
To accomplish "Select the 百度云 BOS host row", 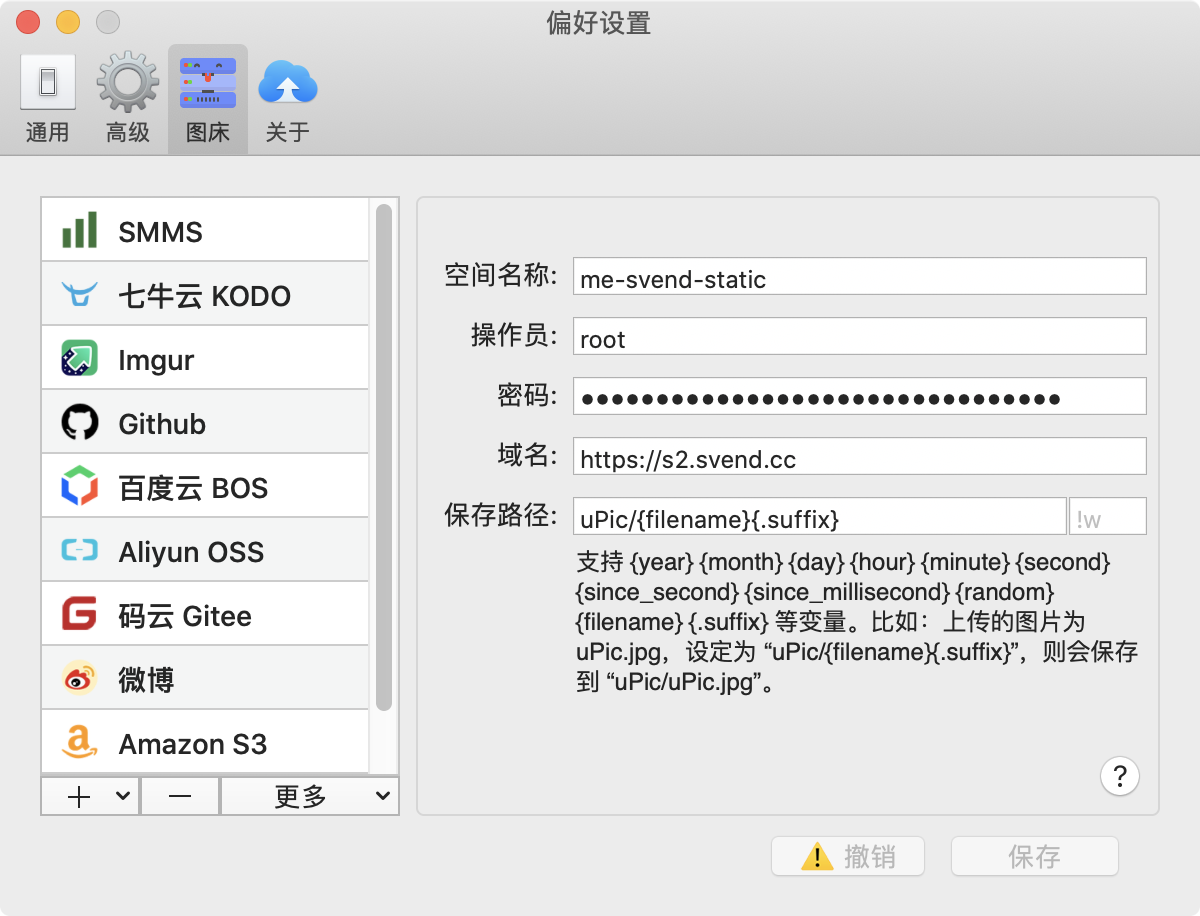I will coord(205,487).
